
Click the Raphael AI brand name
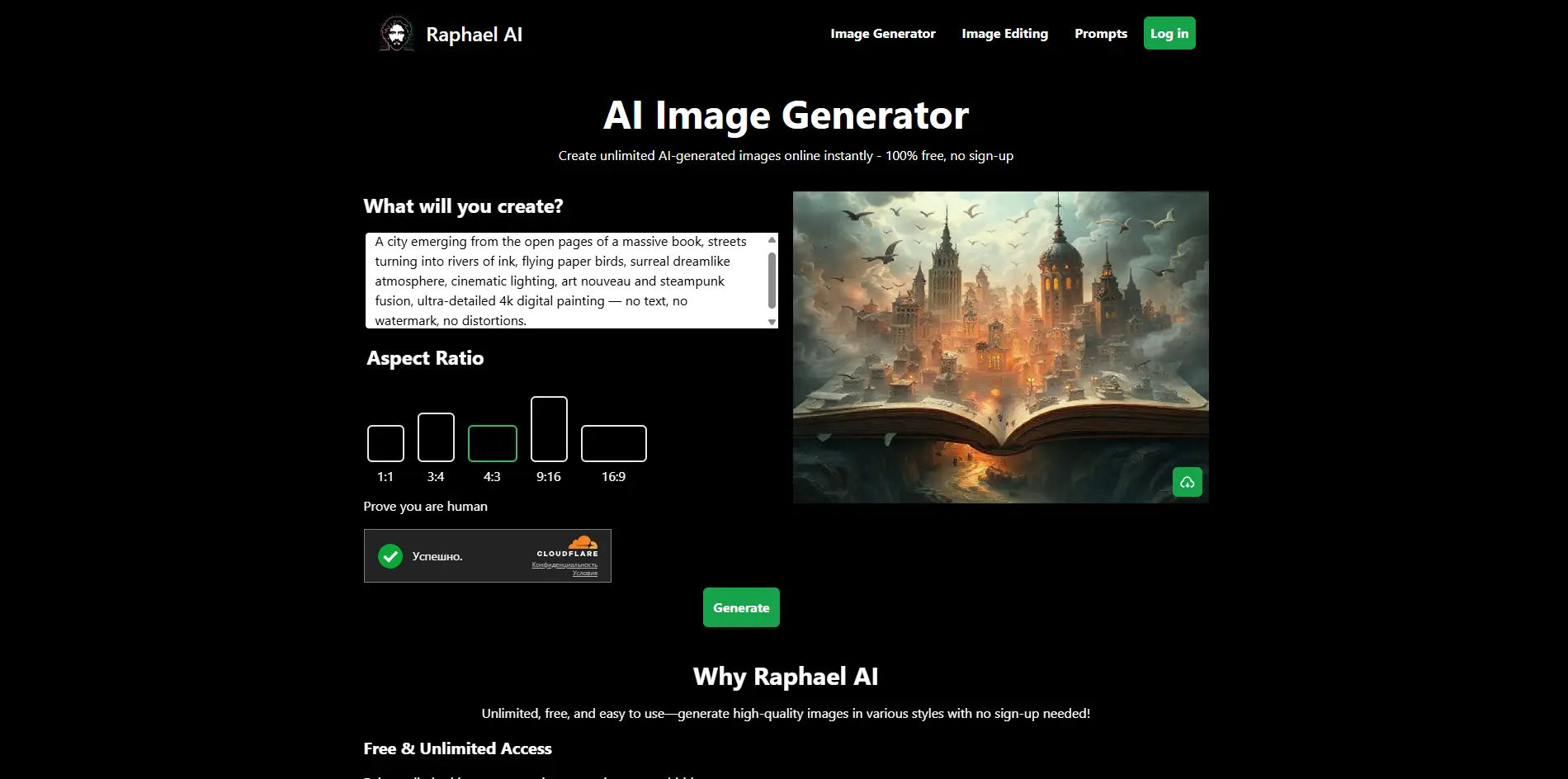474,35
